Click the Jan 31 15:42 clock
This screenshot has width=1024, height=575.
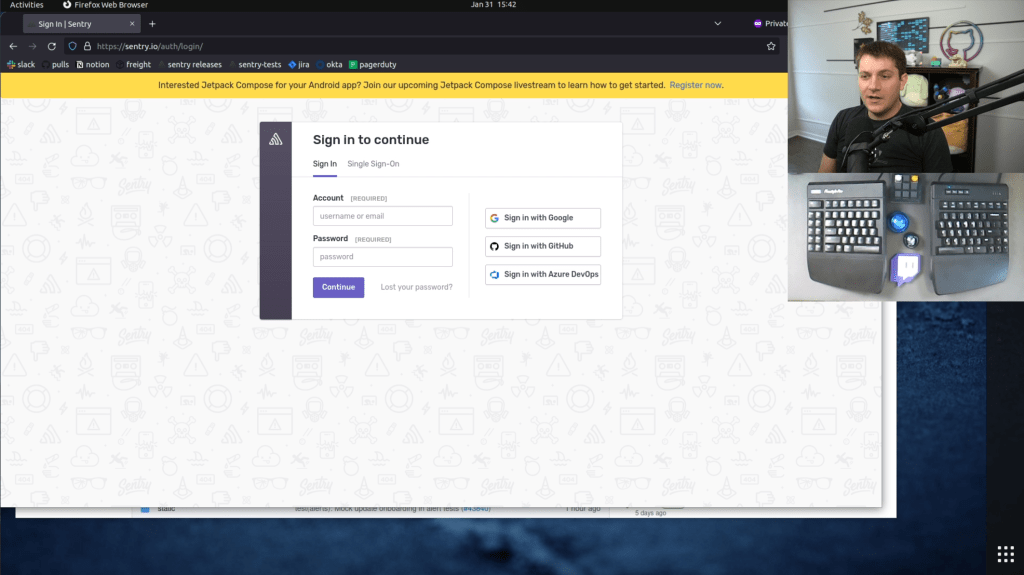coord(493,5)
